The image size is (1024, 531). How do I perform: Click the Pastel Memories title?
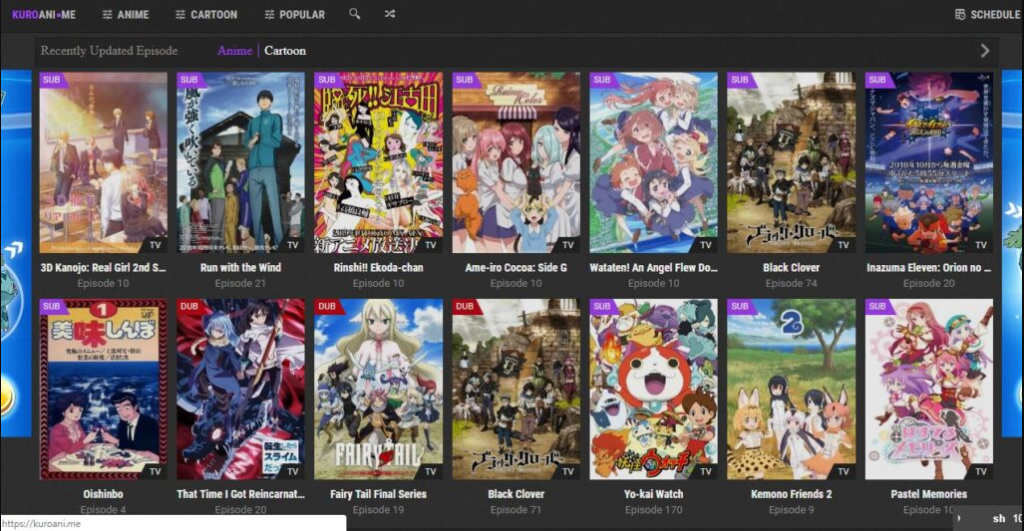[929, 494]
